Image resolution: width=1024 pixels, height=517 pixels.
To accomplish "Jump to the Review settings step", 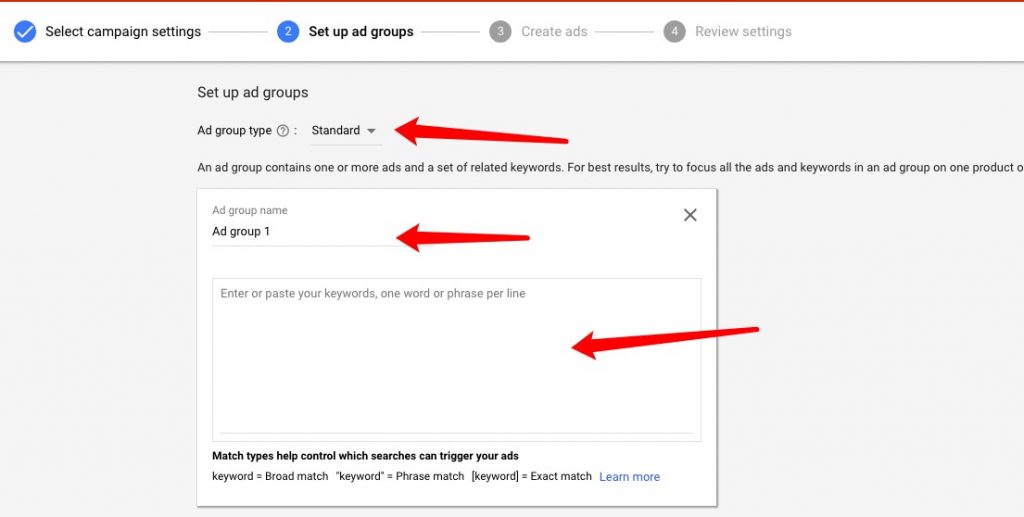I will click(x=743, y=31).
